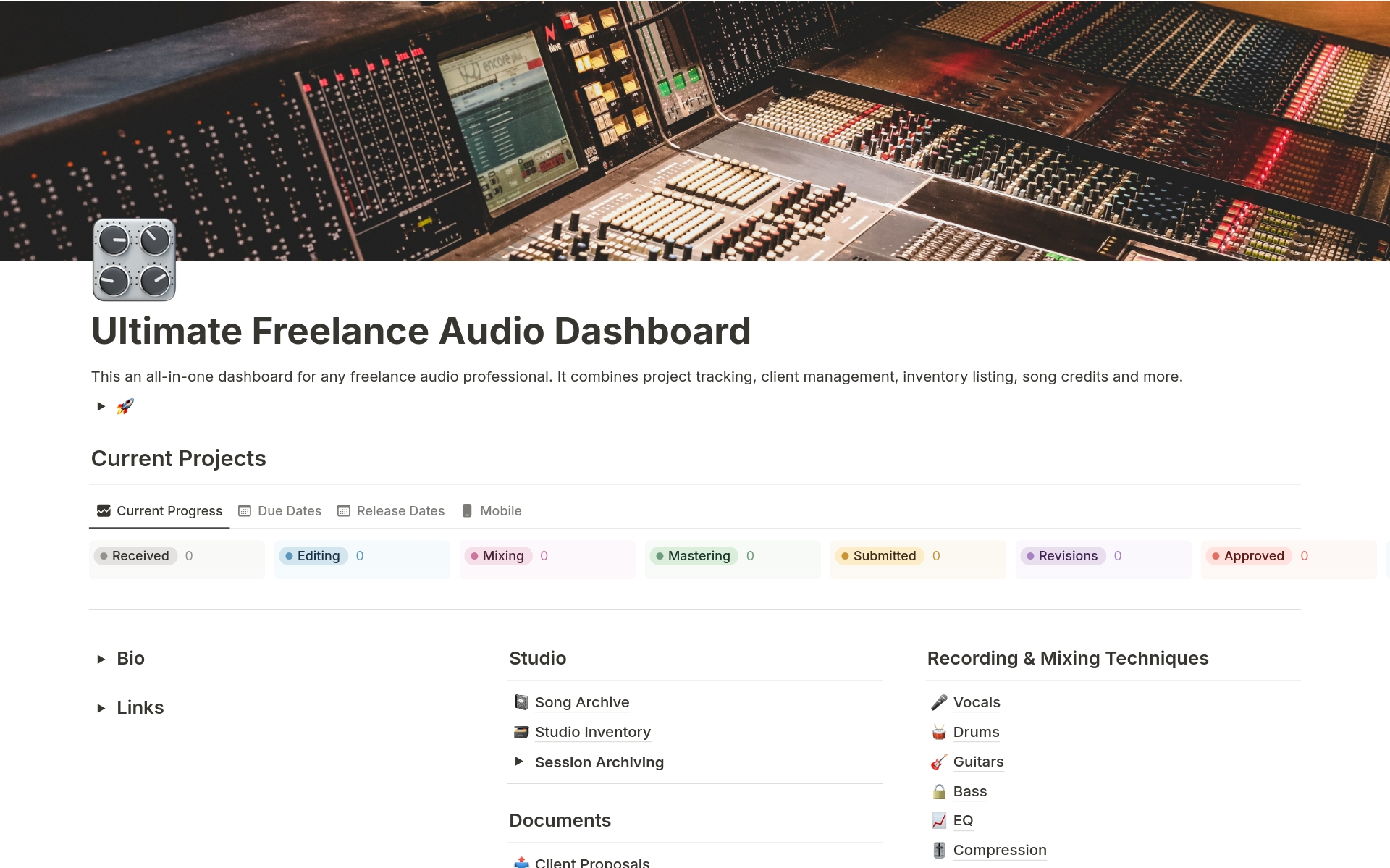
Task: Click the lock icon beside Bass
Action: tap(939, 791)
